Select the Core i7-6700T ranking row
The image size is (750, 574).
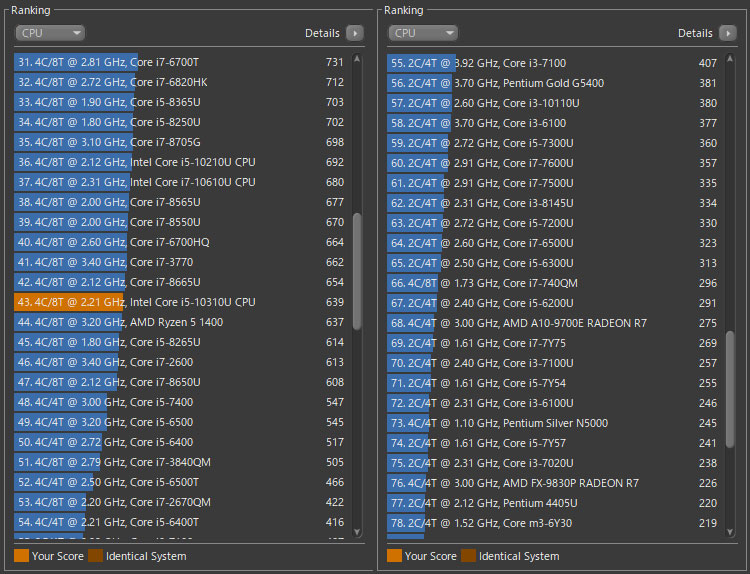click(x=180, y=62)
